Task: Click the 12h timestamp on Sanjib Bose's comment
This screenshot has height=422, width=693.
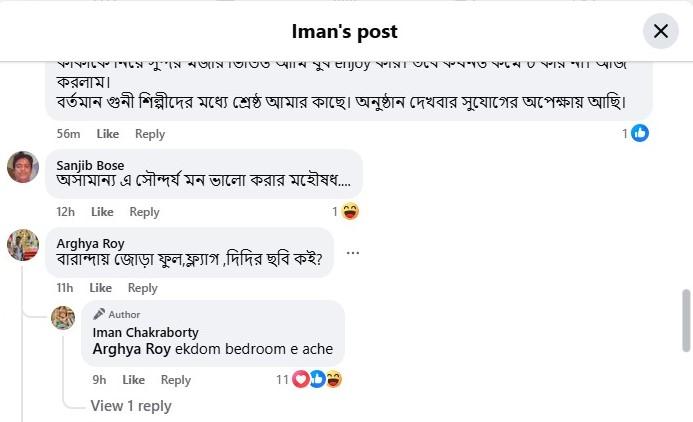Action: tap(65, 212)
